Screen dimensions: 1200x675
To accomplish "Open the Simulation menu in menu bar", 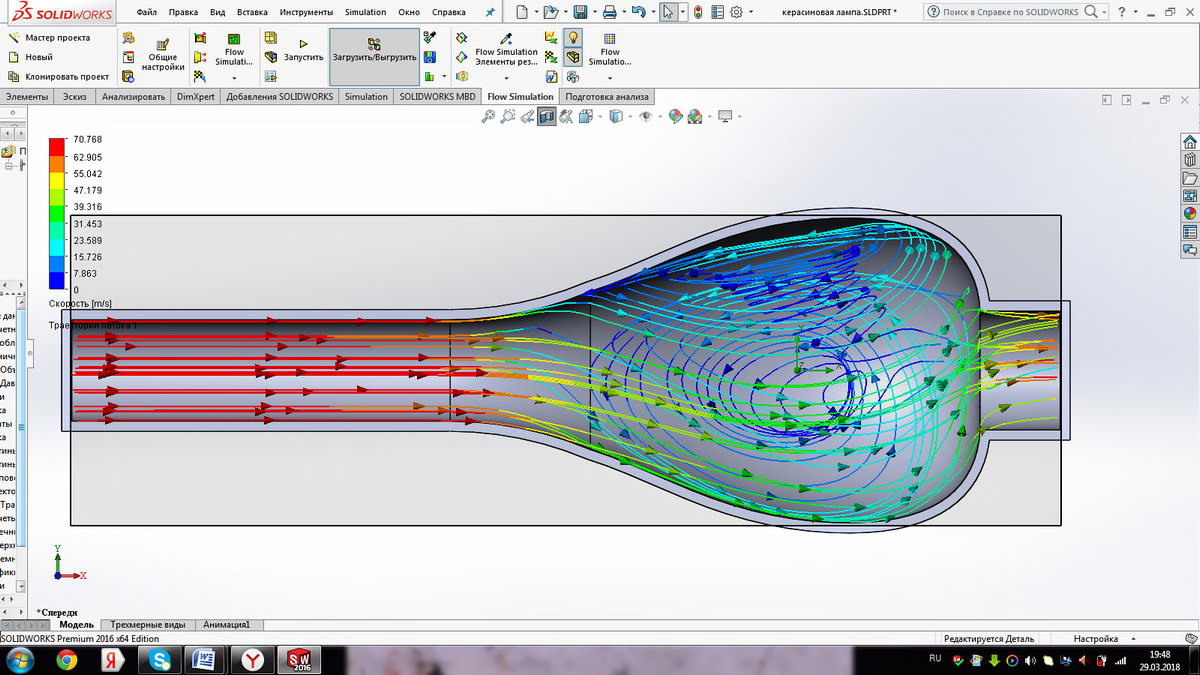I will pyautogui.click(x=365, y=12).
